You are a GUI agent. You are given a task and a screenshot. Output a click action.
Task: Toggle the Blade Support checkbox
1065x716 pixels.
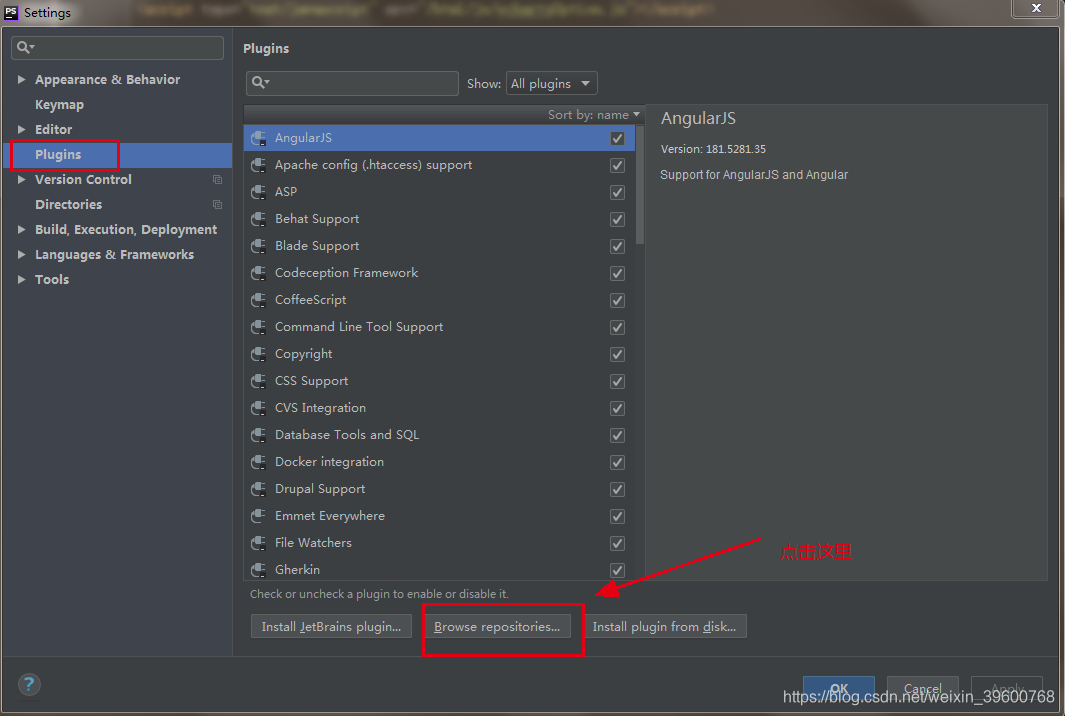(617, 246)
